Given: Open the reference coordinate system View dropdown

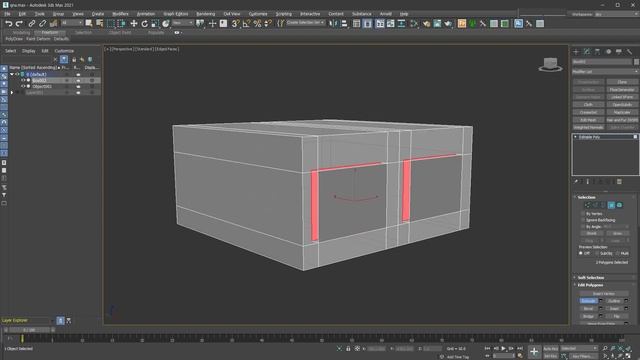Looking at the screenshot, I should [x=182, y=23].
